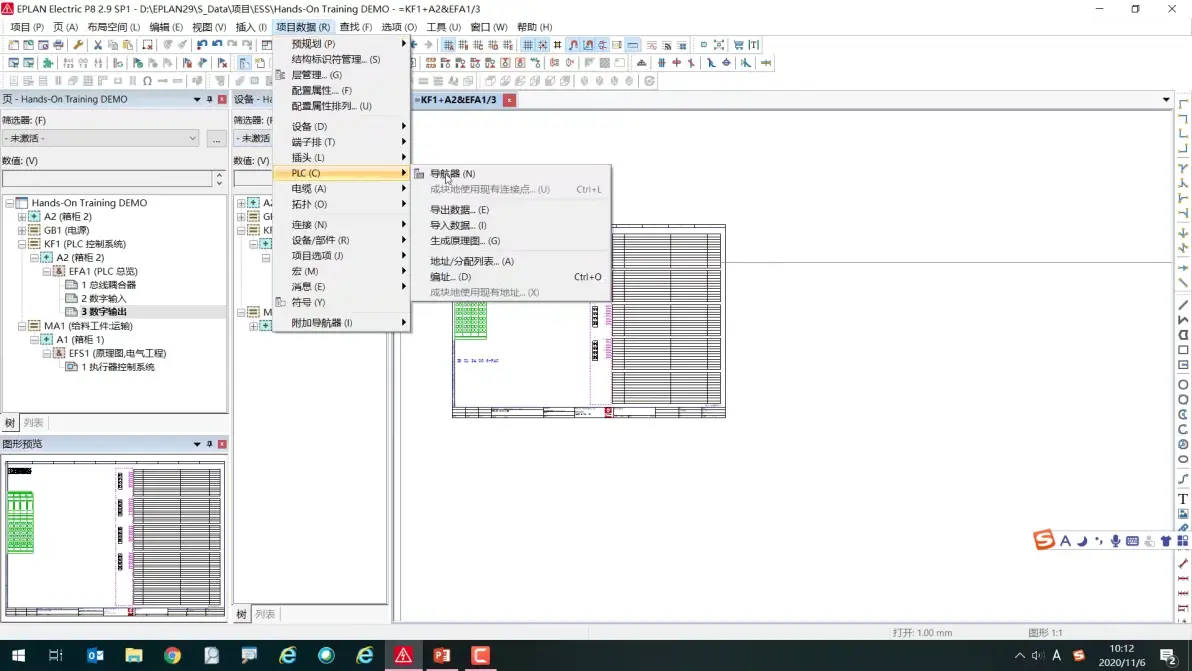The width and height of the screenshot is (1192, 671).
Task: Click the green puzzle piece icon
Action: point(48,63)
